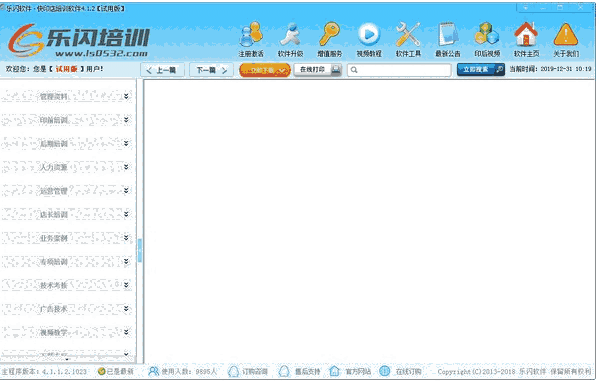599x381 pixels.
Task: Click the 在线打印 print button
Action: click(318, 70)
